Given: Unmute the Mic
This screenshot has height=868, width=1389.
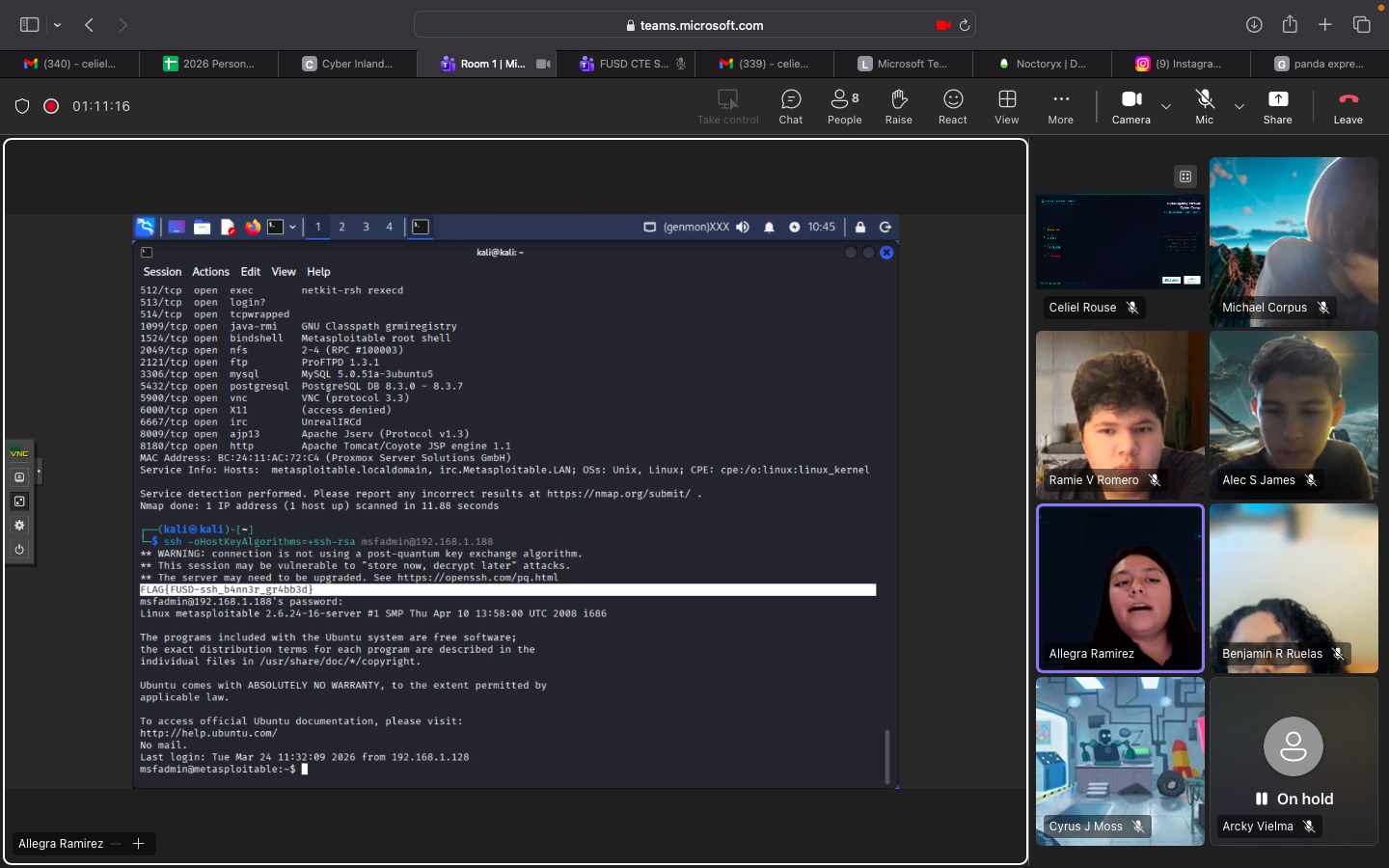Looking at the screenshot, I should (x=1204, y=106).
